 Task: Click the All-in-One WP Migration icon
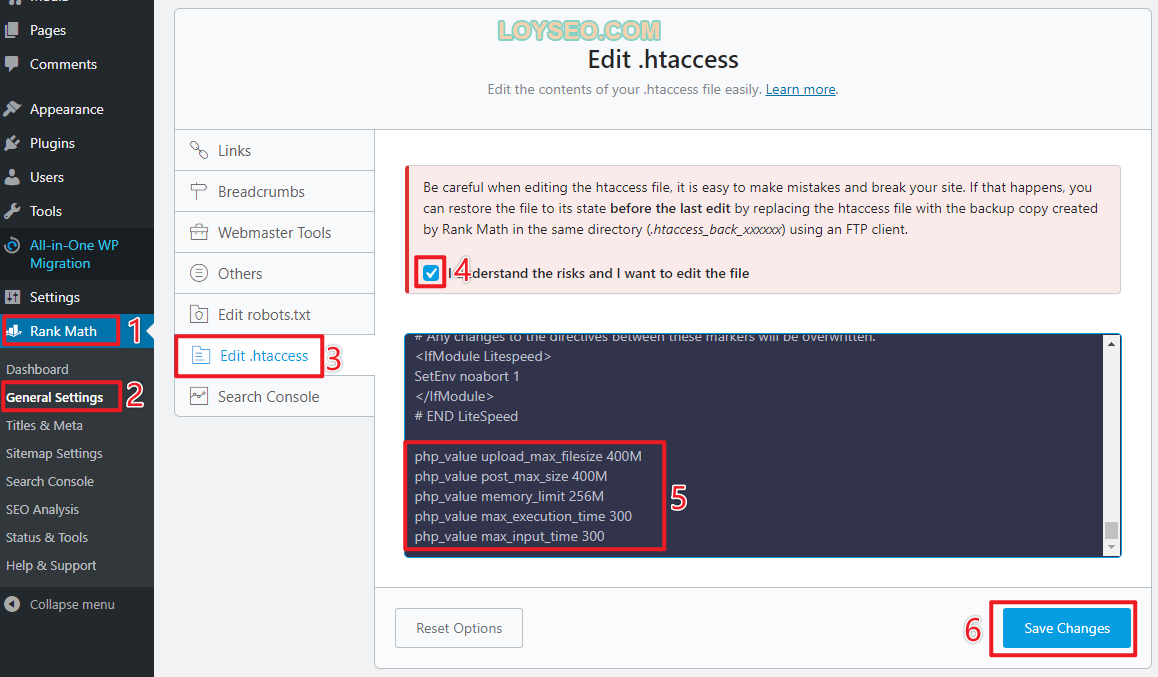(12, 246)
